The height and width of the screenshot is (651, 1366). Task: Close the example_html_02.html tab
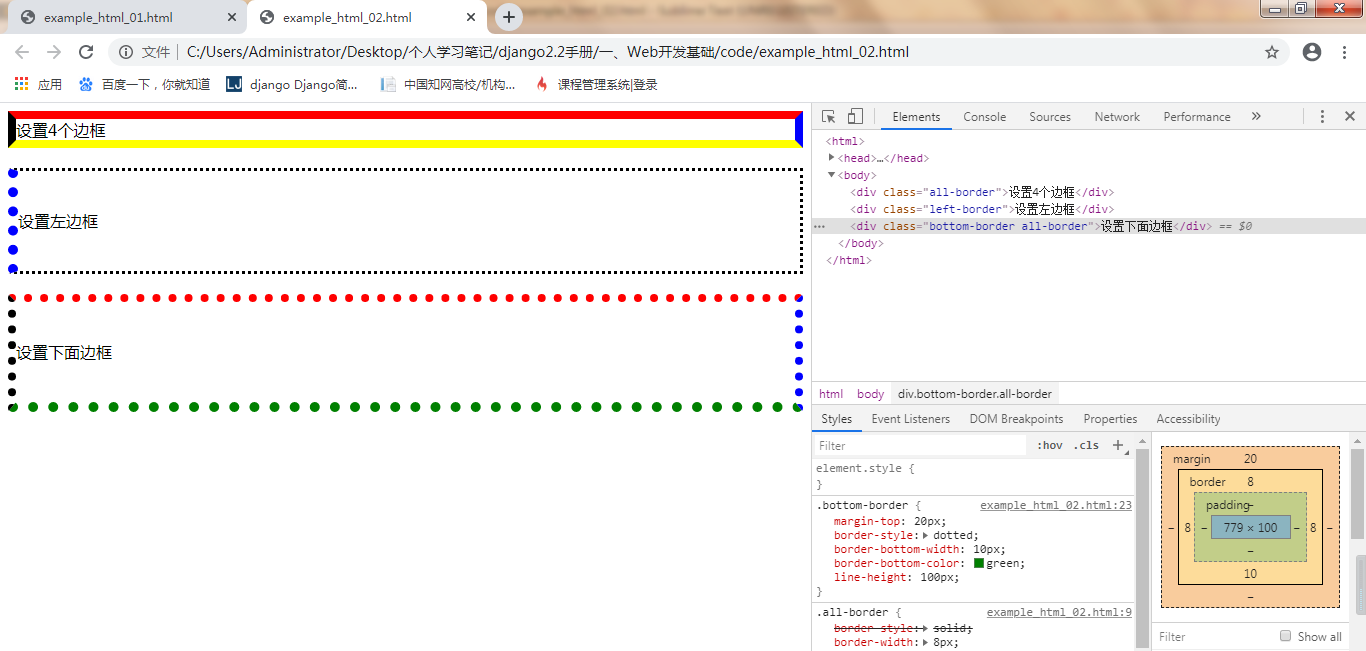point(469,18)
